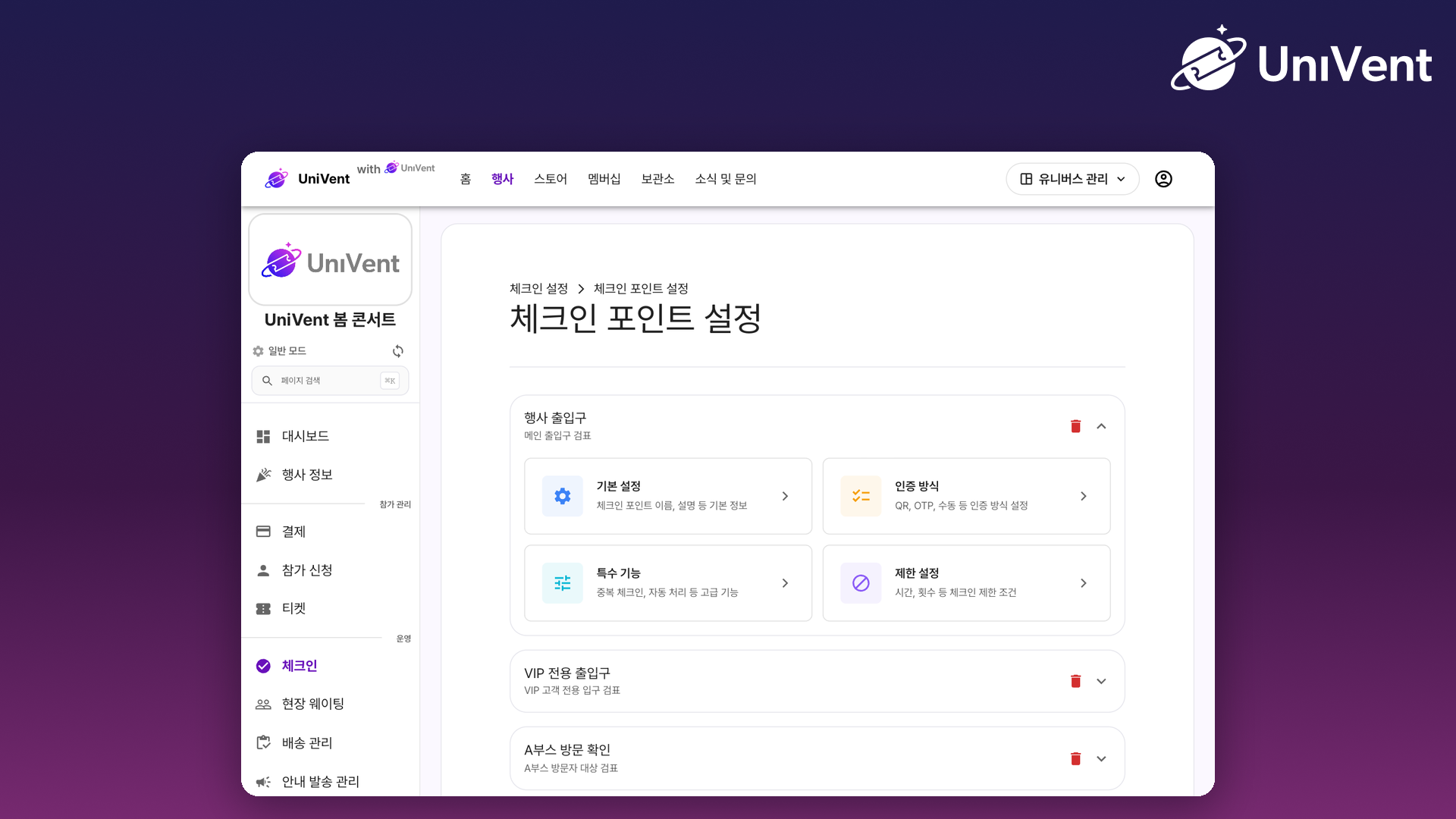The image size is (1456, 819).
Task: Delete the 행사 출입구 check-in point
Action: pyautogui.click(x=1075, y=426)
